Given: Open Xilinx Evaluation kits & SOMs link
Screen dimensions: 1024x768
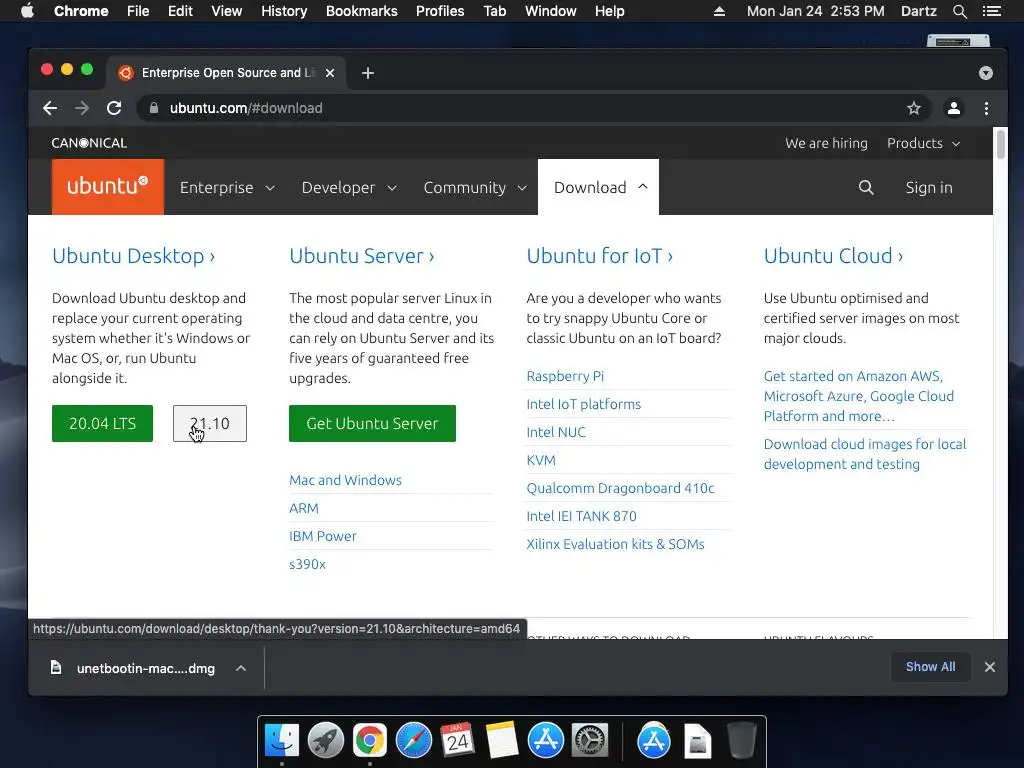Looking at the screenshot, I should tap(615, 544).
